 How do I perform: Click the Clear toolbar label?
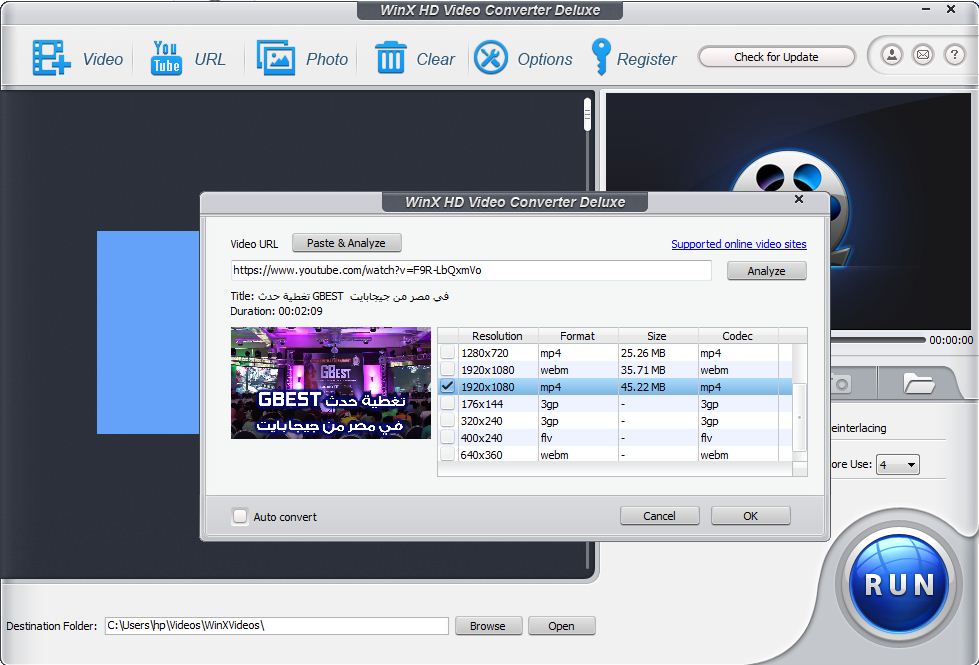(x=435, y=59)
